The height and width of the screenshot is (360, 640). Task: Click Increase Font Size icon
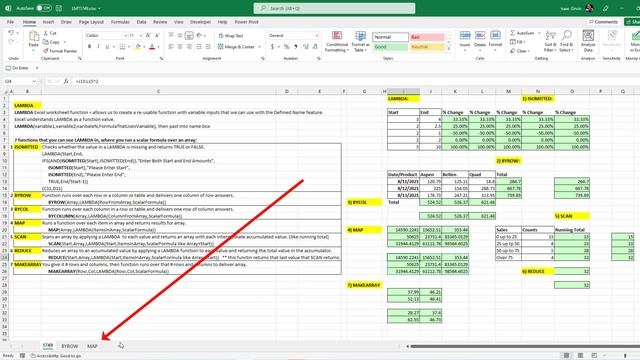click(x=148, y=36)
